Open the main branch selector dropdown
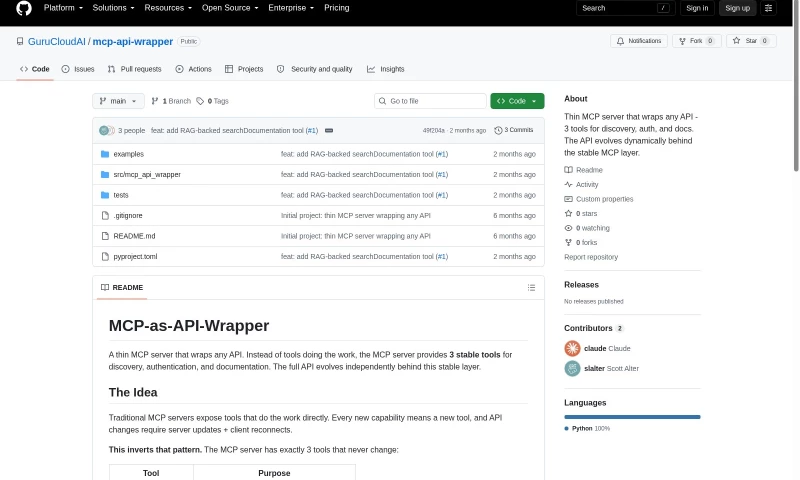This screenshot has width=800, height=480. (118, 101)
